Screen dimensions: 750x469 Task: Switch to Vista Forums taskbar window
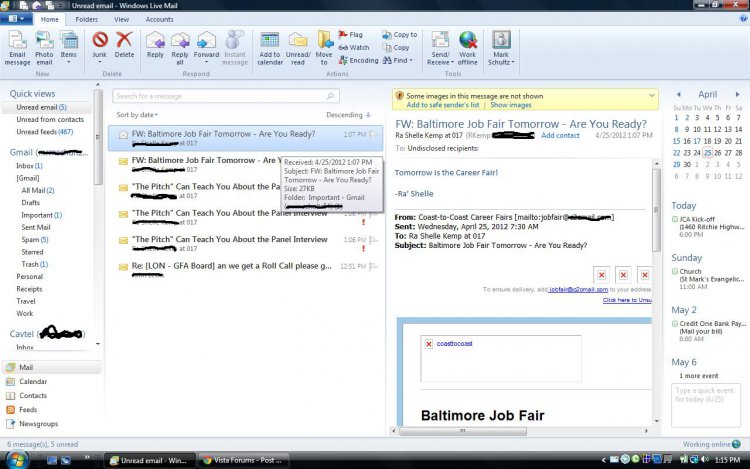(243, 460)
